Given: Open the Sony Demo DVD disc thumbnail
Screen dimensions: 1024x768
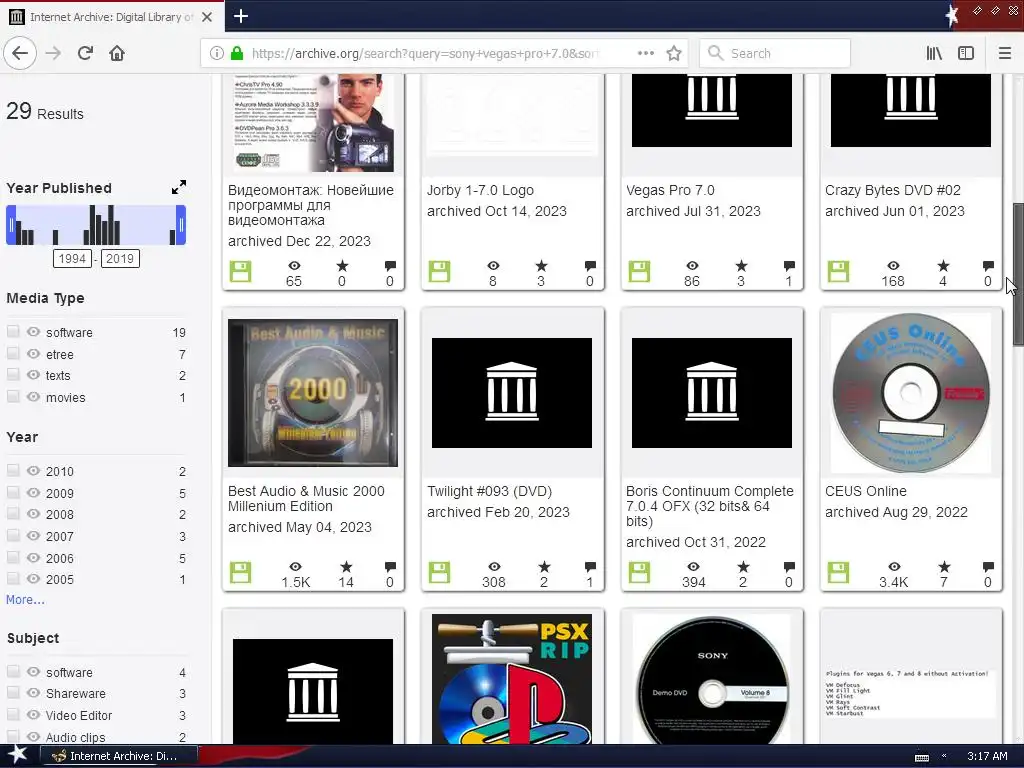Looking at the screenshot, I should coord(712,679).
